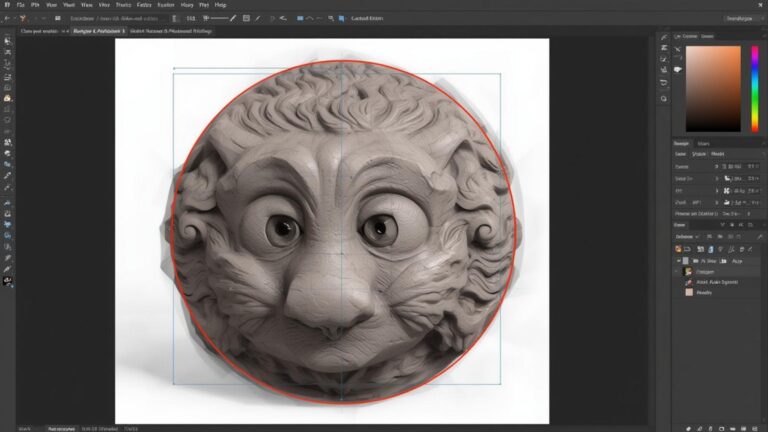Switch to the highlighted middle document tab

click(x=99, y=31)
